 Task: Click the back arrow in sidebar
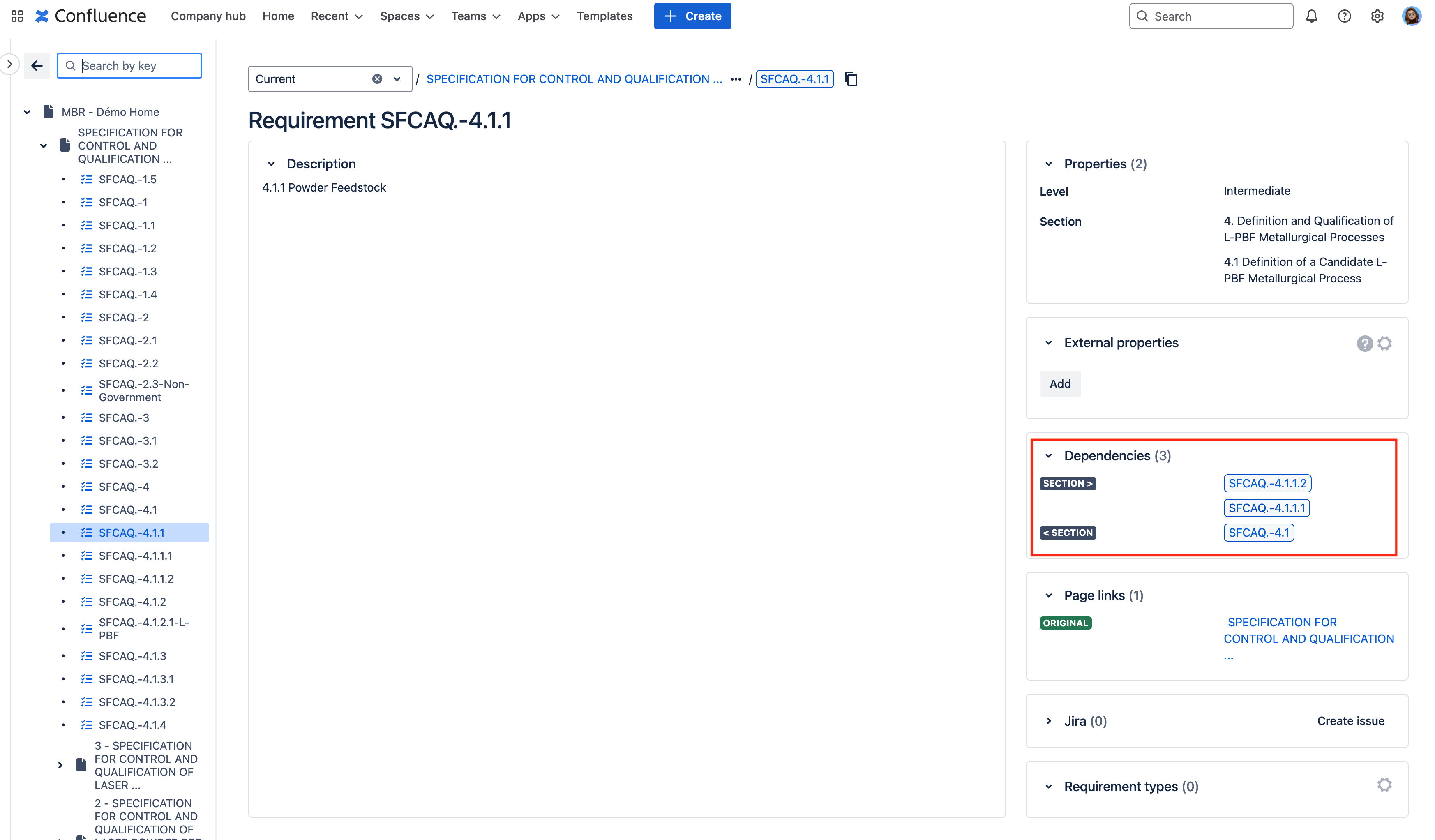point(37,65)
